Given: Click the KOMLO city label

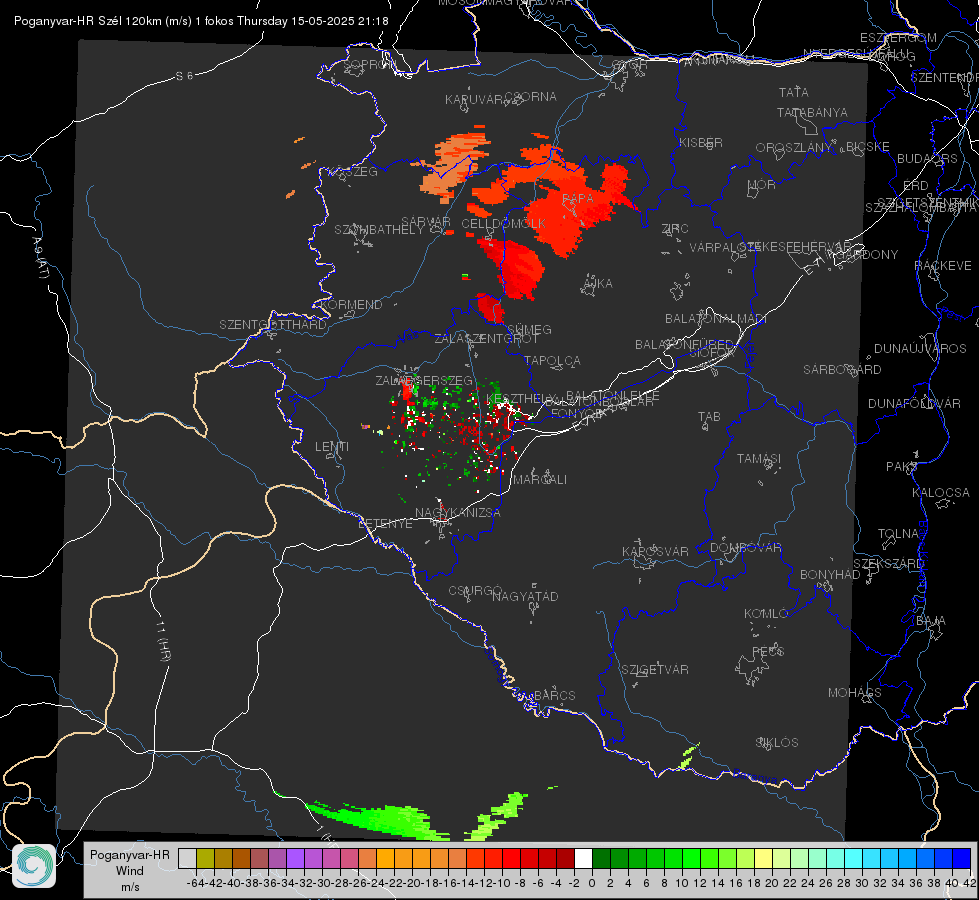Looking at the screenshot, I should (766, 615).
